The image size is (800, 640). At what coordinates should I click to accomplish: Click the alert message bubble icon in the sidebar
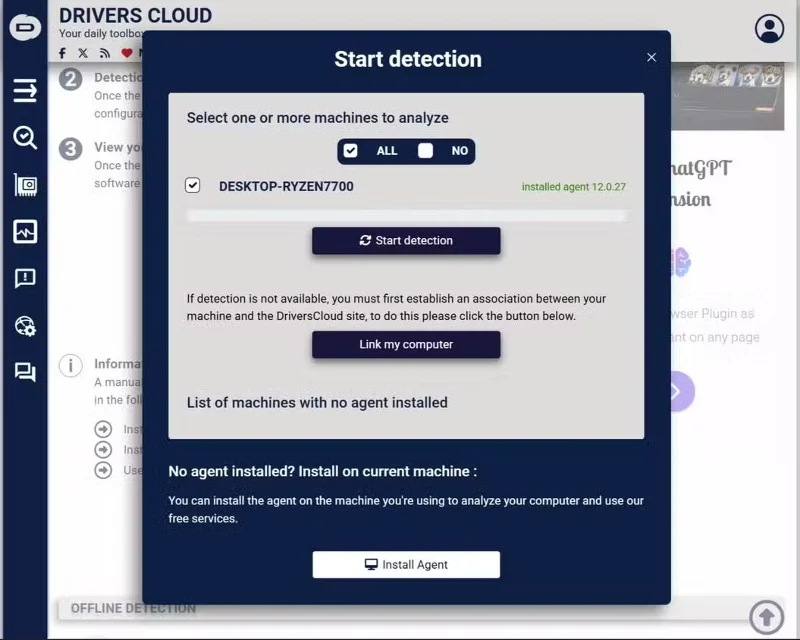click(x=25, y=279)
